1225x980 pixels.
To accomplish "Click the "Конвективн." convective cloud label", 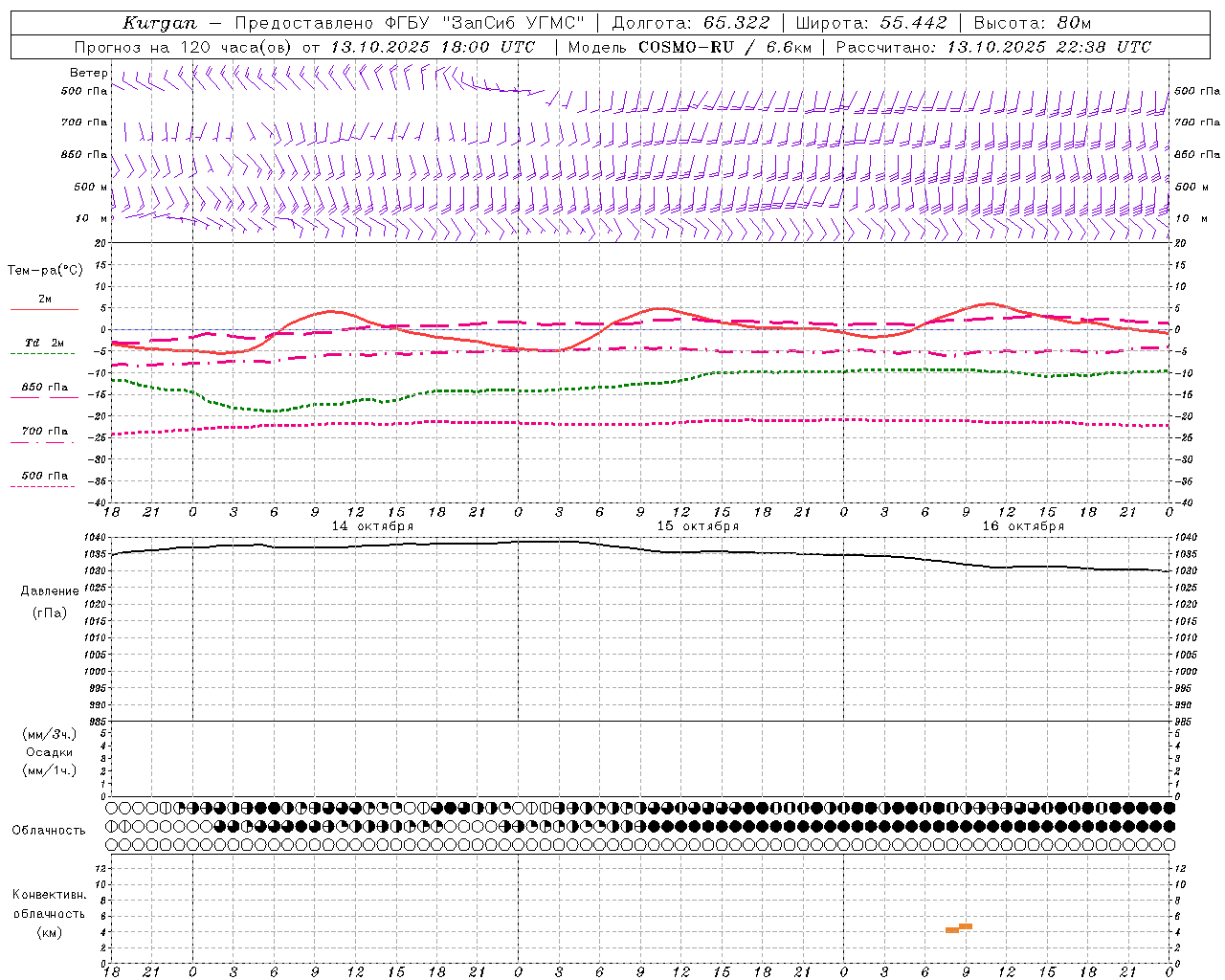I will point(49,895).
